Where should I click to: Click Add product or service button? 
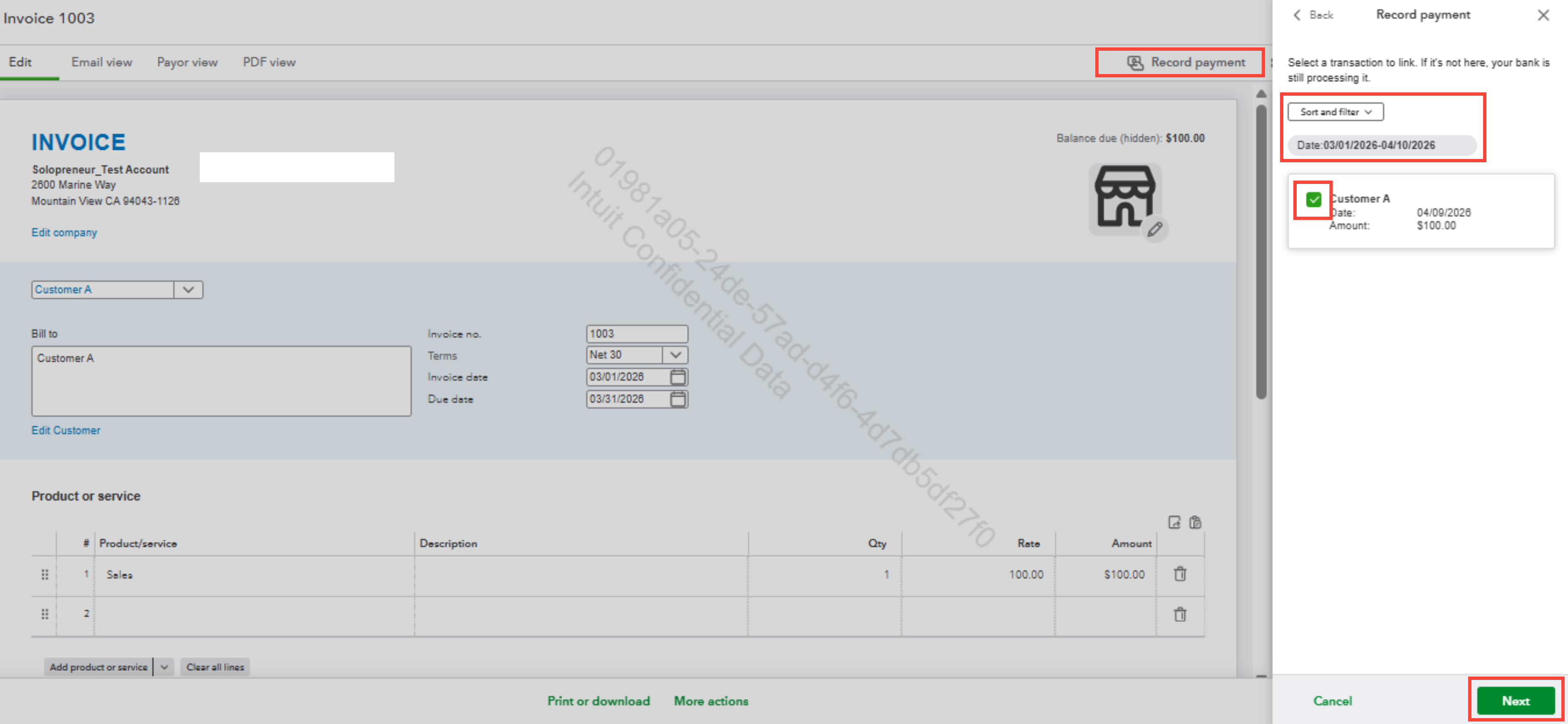(99, 667)
